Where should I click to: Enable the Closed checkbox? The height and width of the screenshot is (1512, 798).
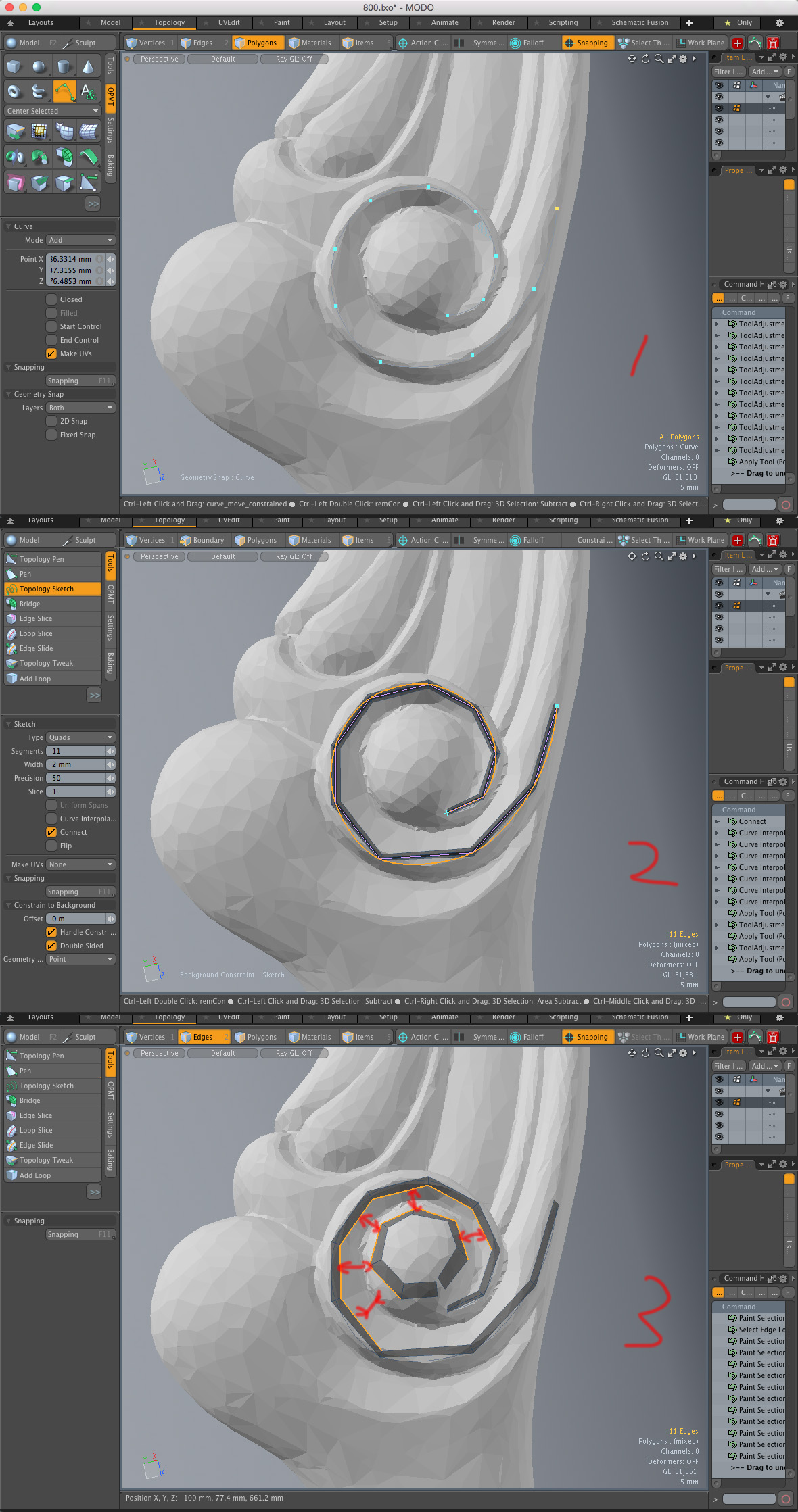coord(51,299)
